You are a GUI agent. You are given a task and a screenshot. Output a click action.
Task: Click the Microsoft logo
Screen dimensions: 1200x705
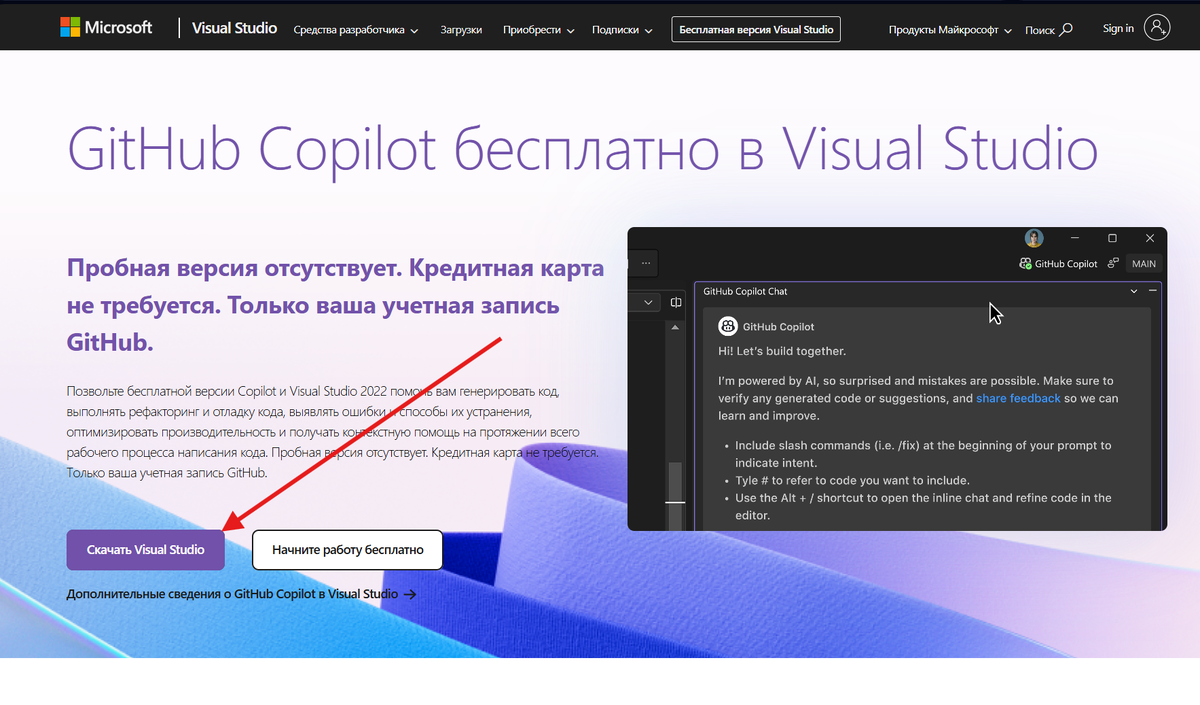pyautogui.click(x=107, y=28)
